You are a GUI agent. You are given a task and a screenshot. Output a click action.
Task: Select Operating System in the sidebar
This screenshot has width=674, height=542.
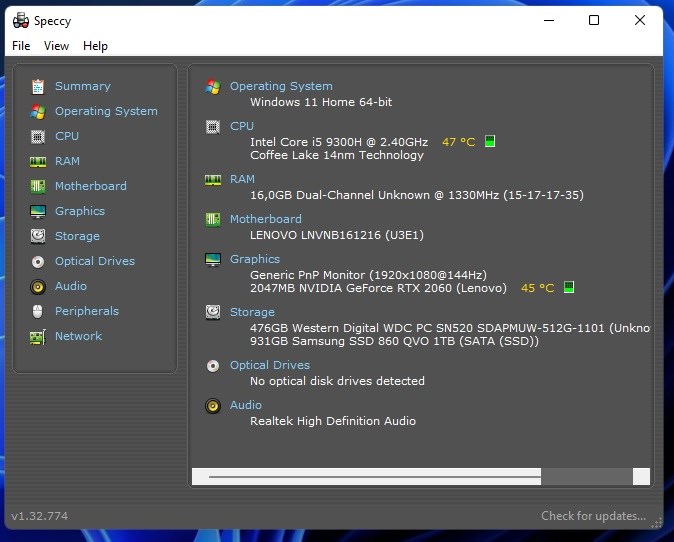pyautogui.click(x=106, y=111)
